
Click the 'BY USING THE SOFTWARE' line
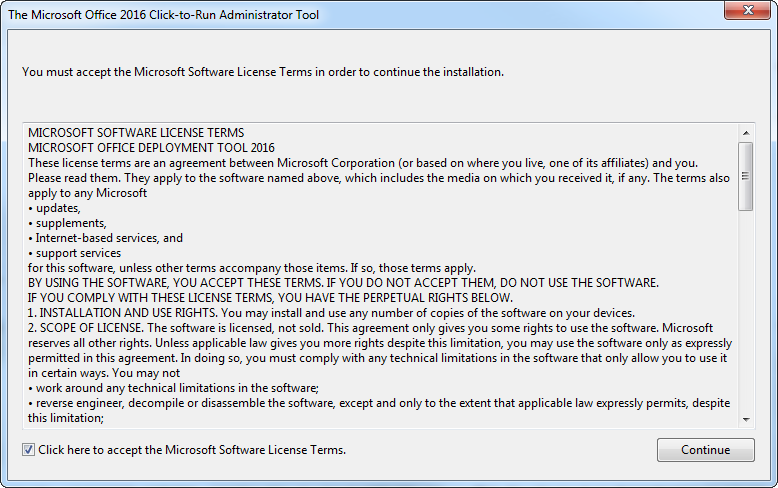coord(343,283)
